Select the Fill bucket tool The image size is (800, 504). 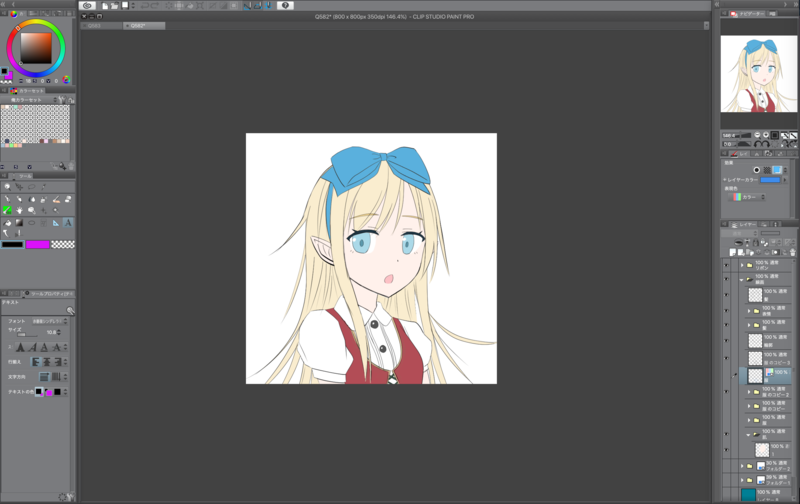[7, 223]
